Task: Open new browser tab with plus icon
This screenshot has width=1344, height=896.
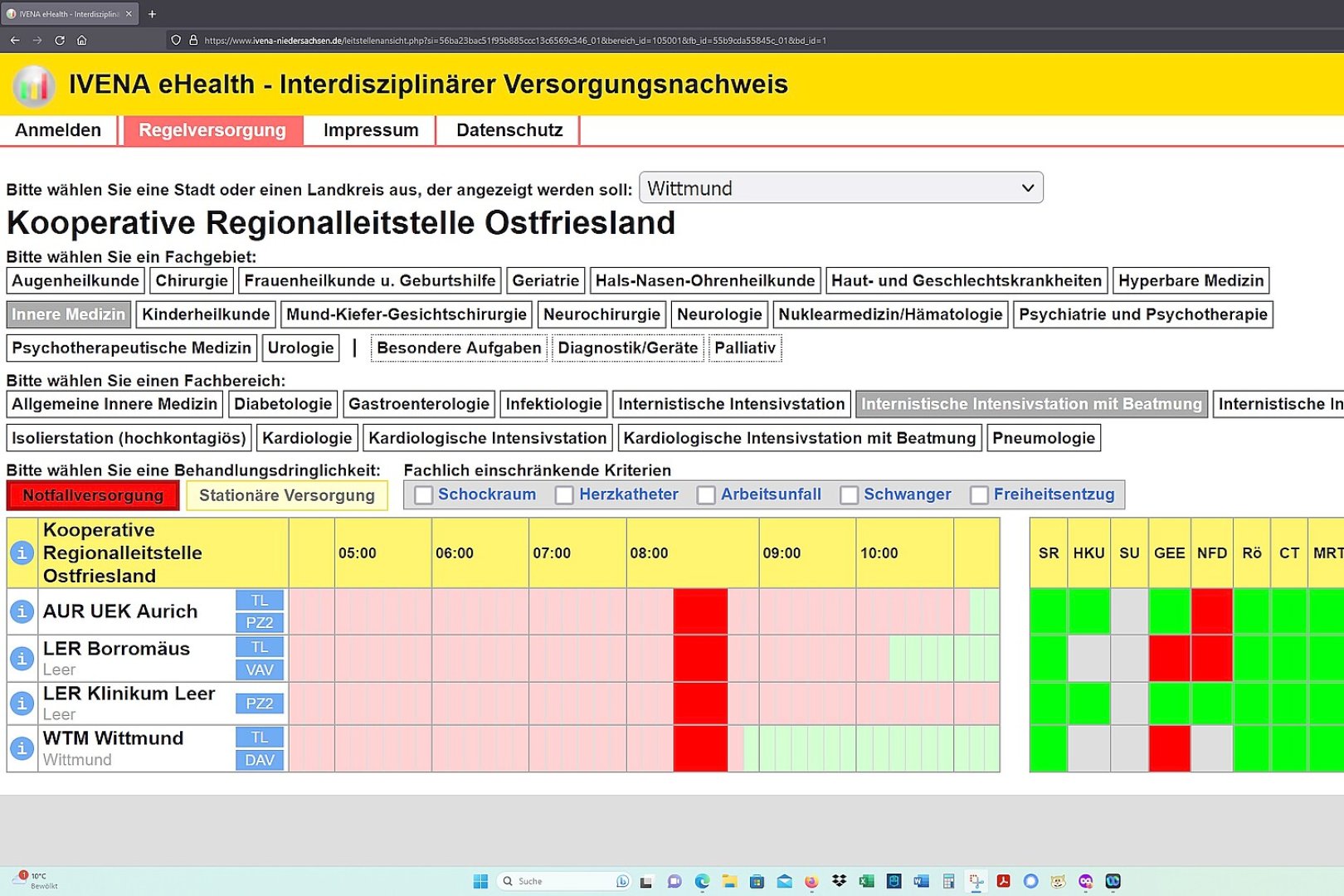Action: pyautogui.click(x=152, y=14)
